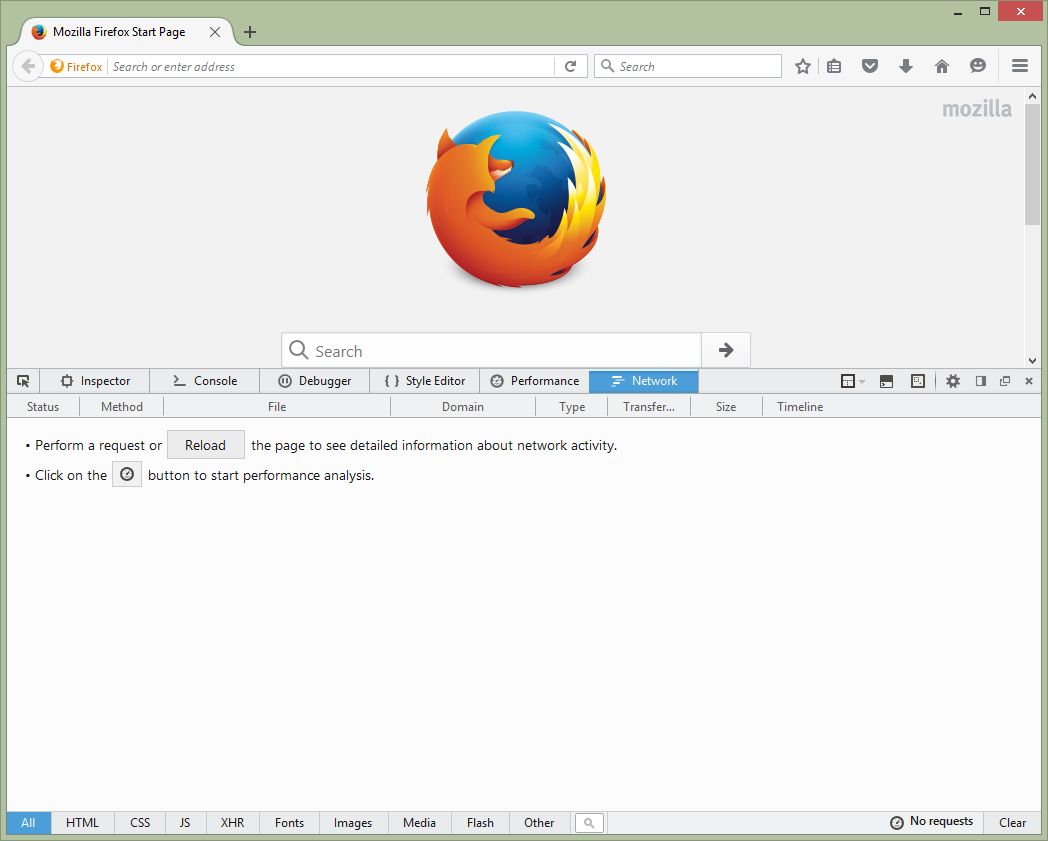Toggle the split console icon
This screenshot has width=1048, height=841.
[x=886, y=381]
